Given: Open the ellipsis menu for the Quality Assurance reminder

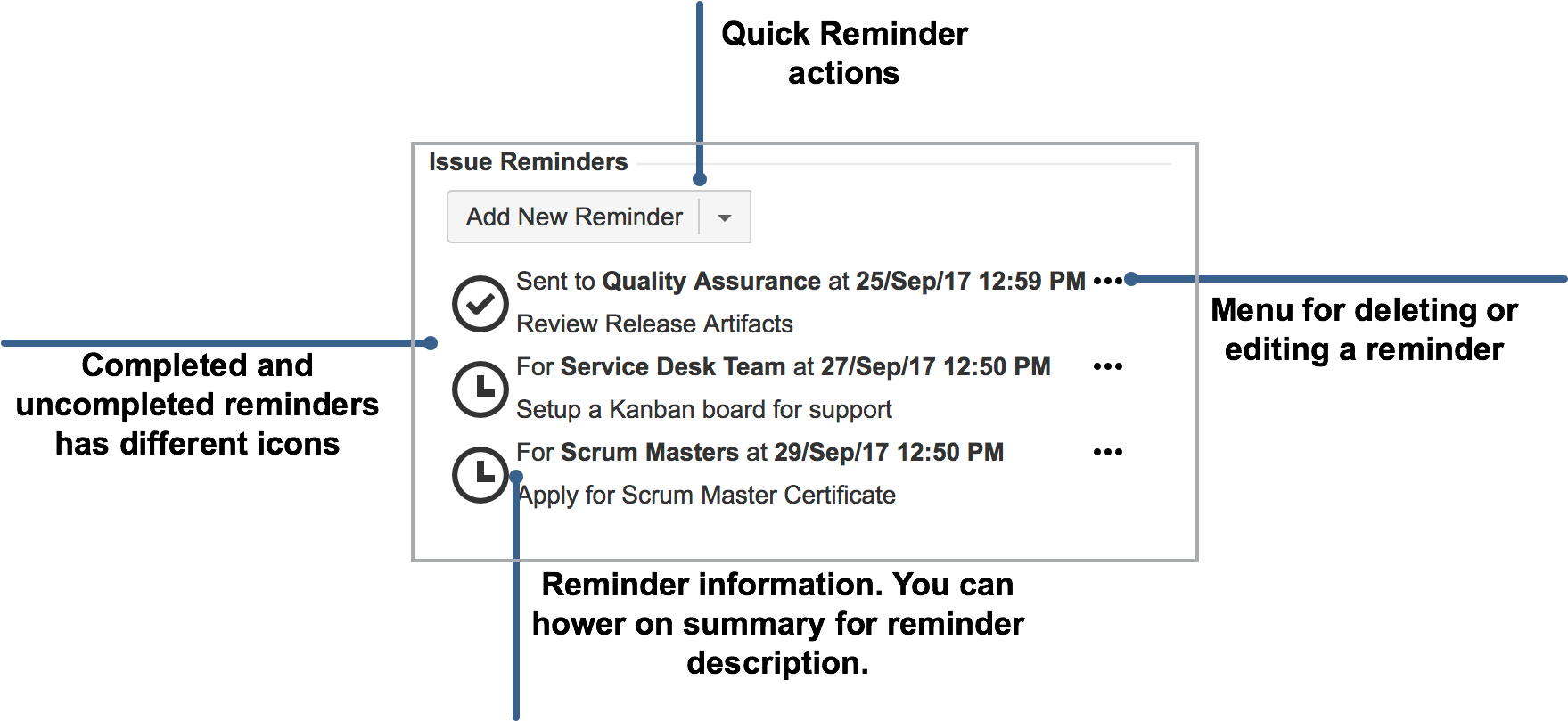Looking at the screenshot, I should tap(1109, 280).
